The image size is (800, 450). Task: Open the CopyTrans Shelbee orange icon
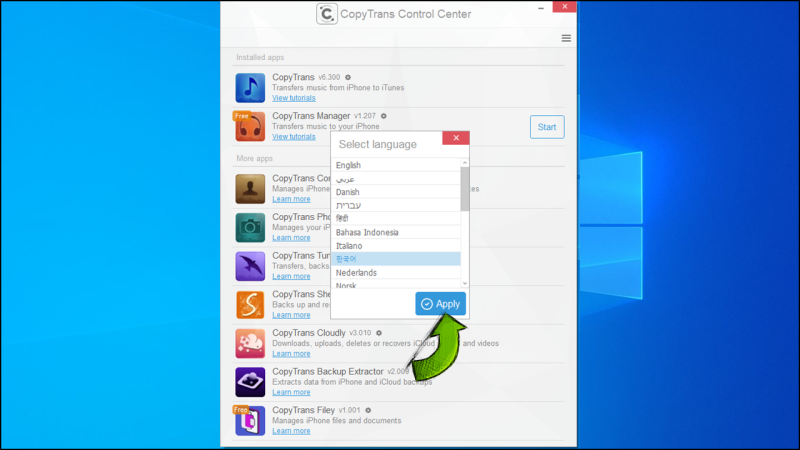click(x=250, y=305)
